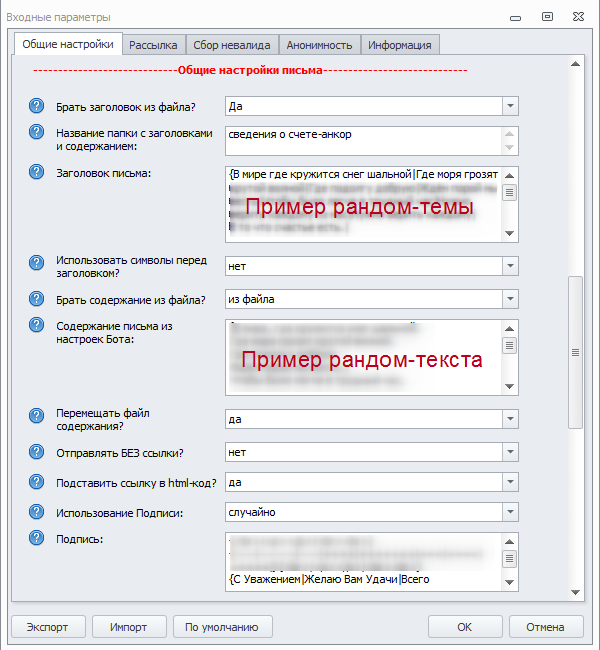Open 'Использовать символы перед заголовком?' dropdown
This screenshot has width=600, height=650.
coord(510,266)
